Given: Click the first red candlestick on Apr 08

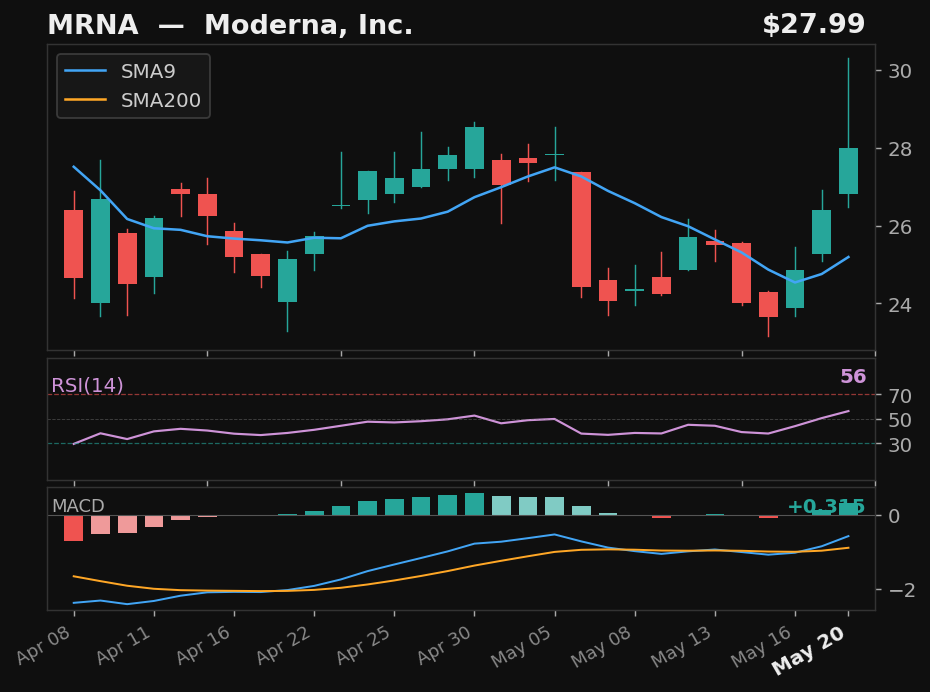Looking at the screenshot, I should (74, 244).
